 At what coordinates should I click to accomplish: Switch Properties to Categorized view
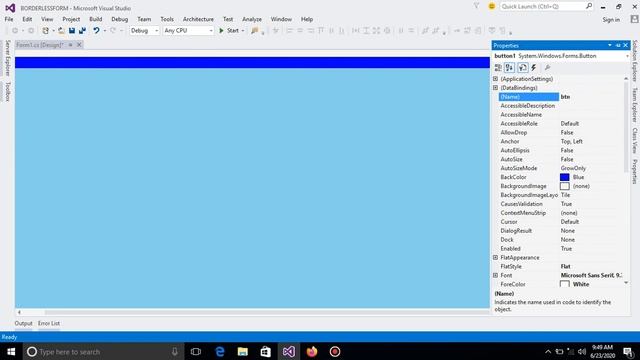tap(498, 68)
